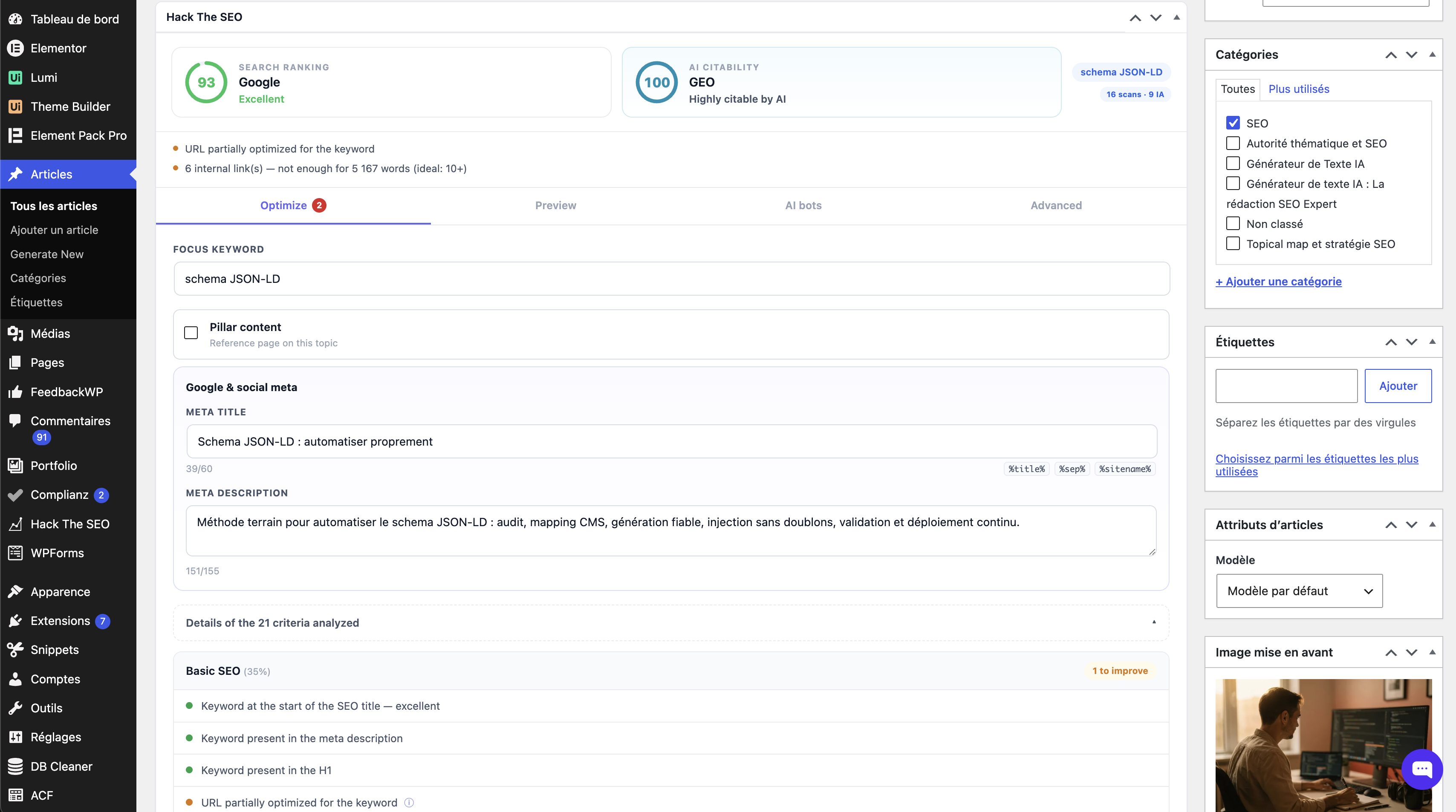
Task: Collapse the Hack The SEO panel
Action: tap(1176, 17)
